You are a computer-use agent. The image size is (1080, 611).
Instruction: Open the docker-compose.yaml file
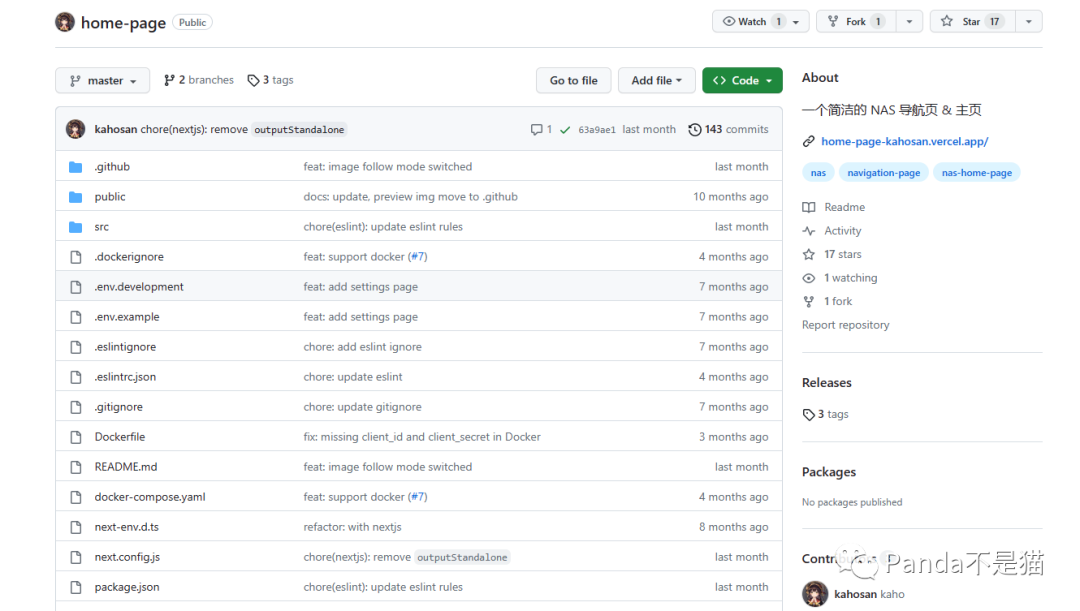pyautogui.click(x=150, y=497)
